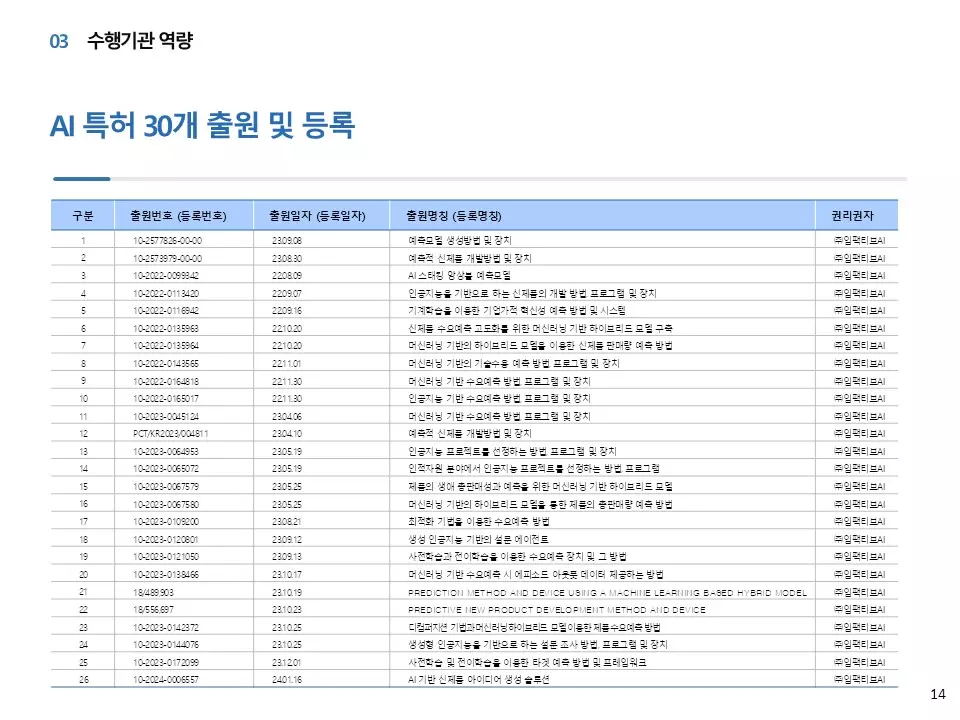Click the filing date 23.09.12
960x720 pixels.
(x=287, y=539)
